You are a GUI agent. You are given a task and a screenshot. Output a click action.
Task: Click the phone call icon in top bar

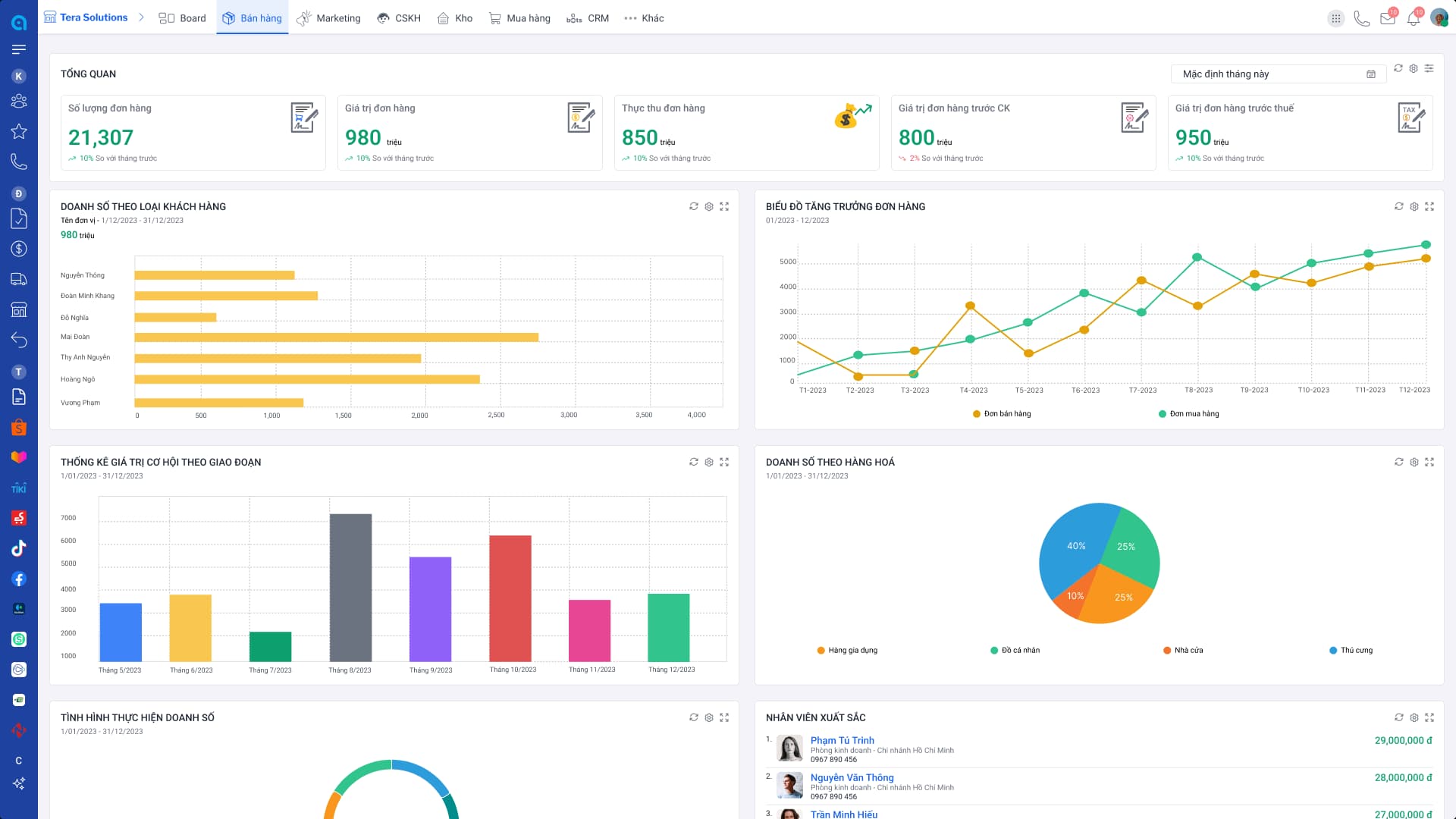coord(1361,18)
